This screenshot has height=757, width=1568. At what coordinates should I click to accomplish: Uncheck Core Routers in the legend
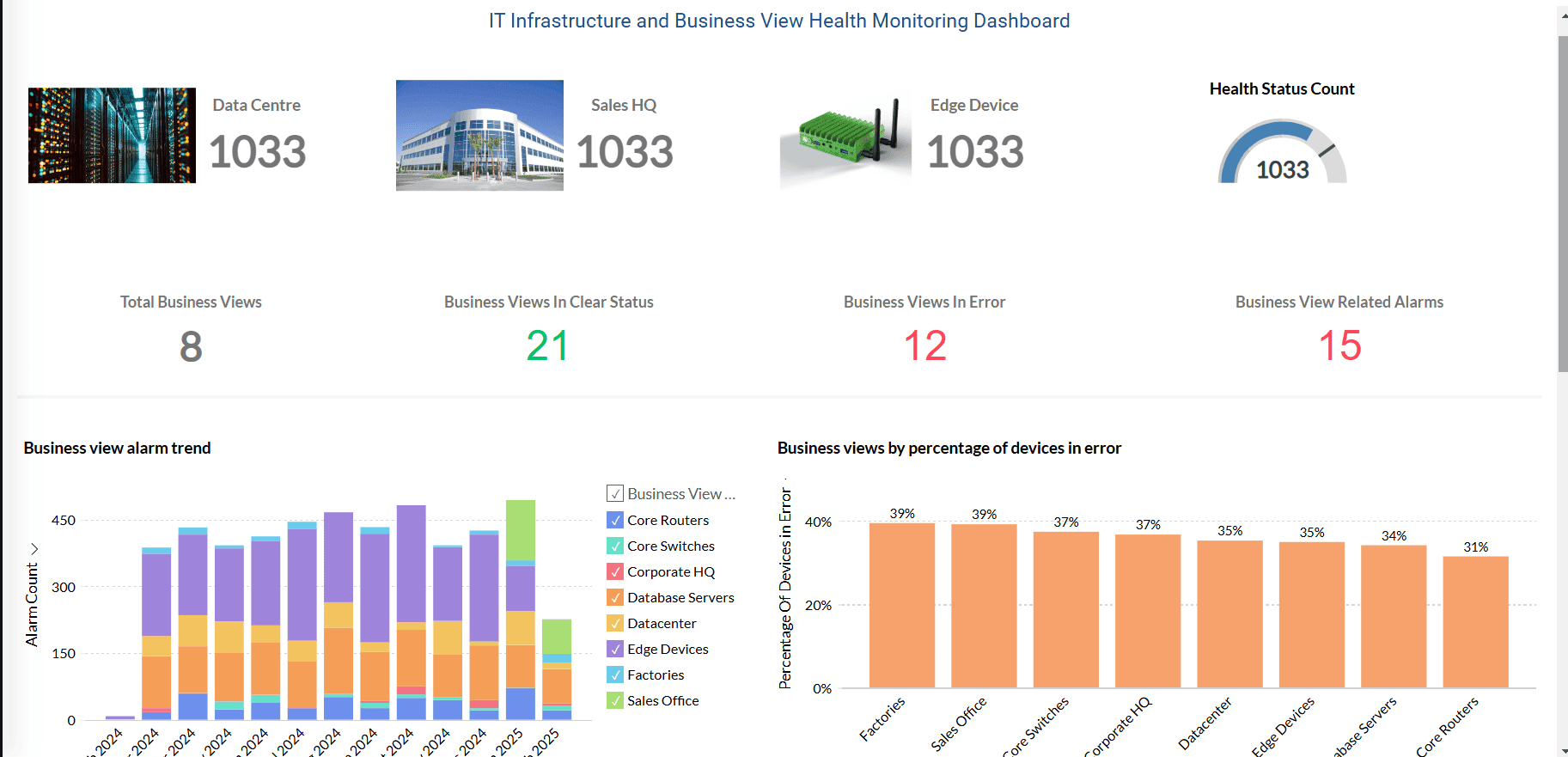[x=615, y=520]
